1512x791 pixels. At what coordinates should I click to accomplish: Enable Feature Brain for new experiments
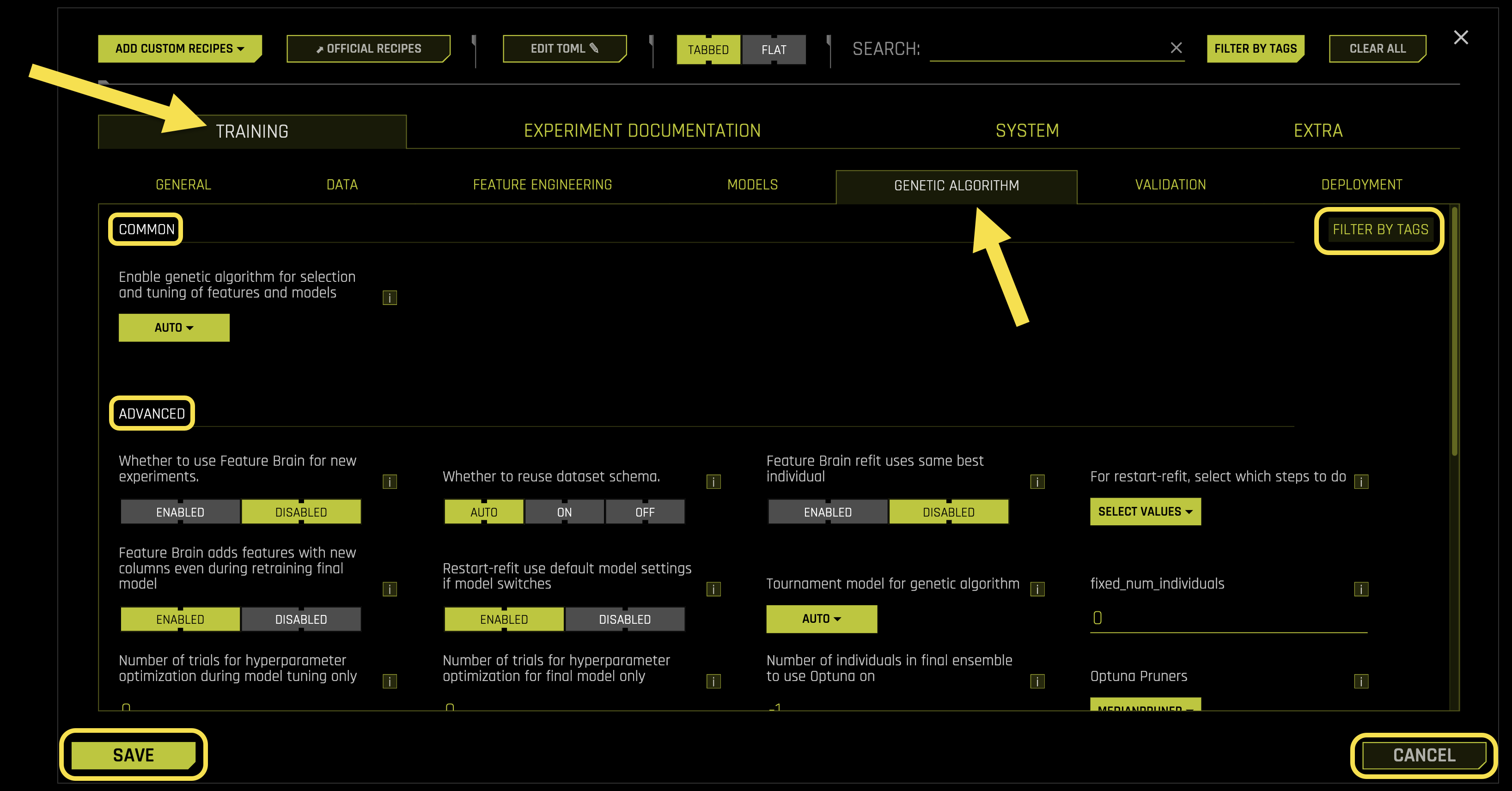(180, 511)
